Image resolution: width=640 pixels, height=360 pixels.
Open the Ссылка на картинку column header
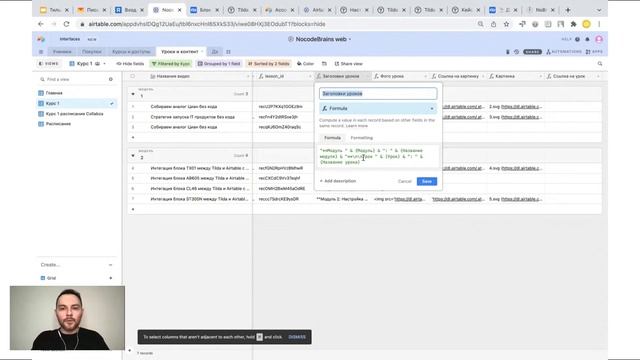click(458, 76)
